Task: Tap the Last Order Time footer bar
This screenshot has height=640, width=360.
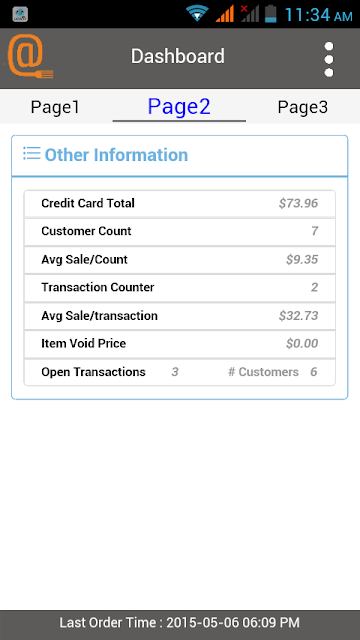Action: point(180,624)
